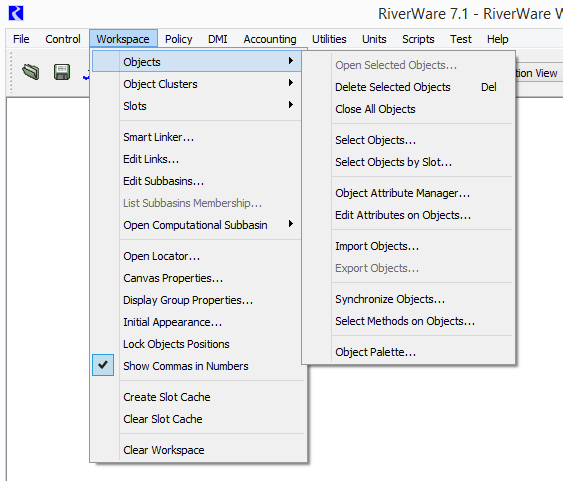Open Object Attribute Manager entry
The image size is (563, 481).
409,193
